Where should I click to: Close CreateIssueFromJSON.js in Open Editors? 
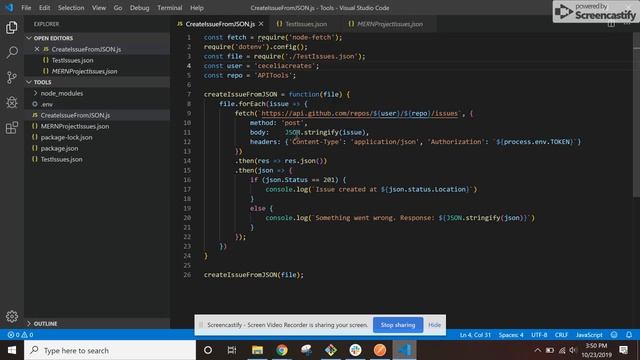tap(37, 49)
